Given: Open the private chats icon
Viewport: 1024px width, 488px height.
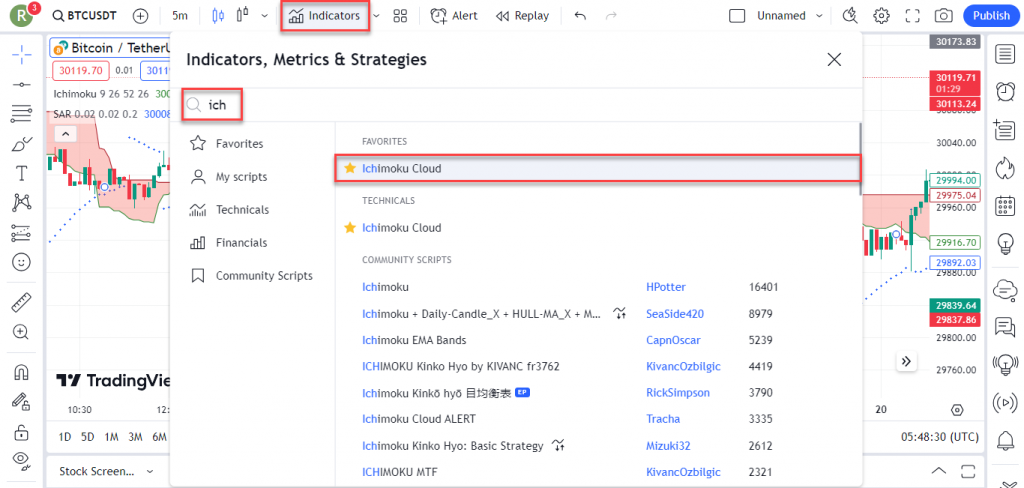Looking at the screenshot, I should point(1003,326).
